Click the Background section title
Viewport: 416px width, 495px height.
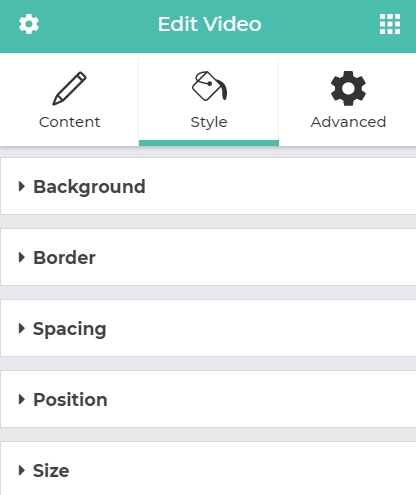(x=89, y=187)
